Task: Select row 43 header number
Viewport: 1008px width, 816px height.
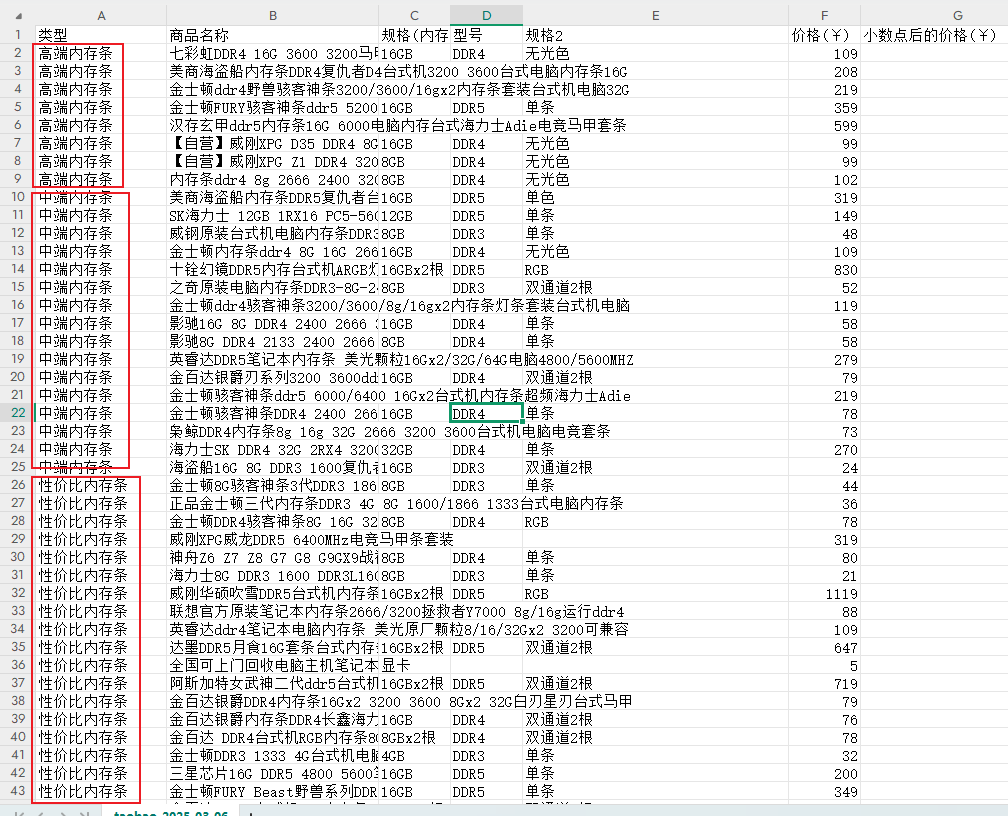Action: [18, 791]
